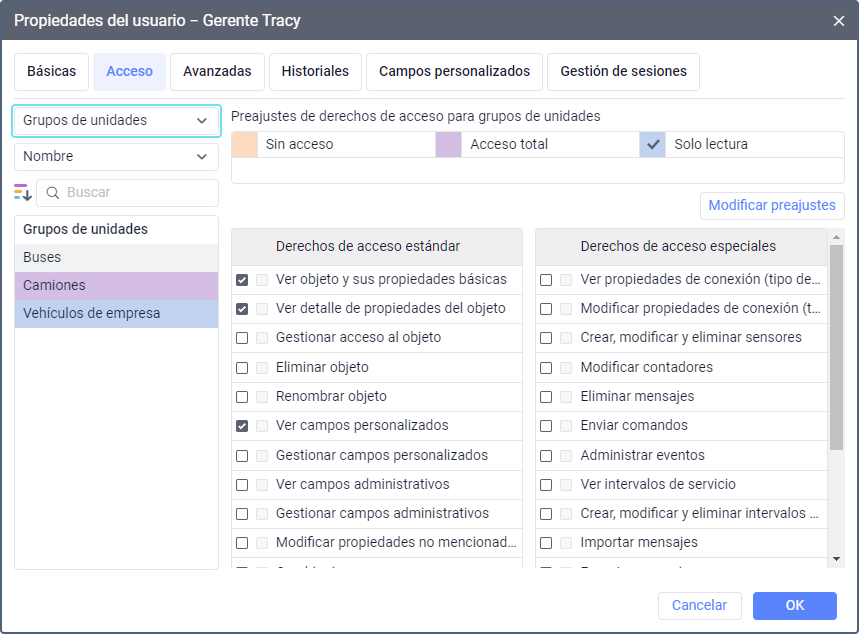Open the Campos personalizados tab

[x=454, y=72]
